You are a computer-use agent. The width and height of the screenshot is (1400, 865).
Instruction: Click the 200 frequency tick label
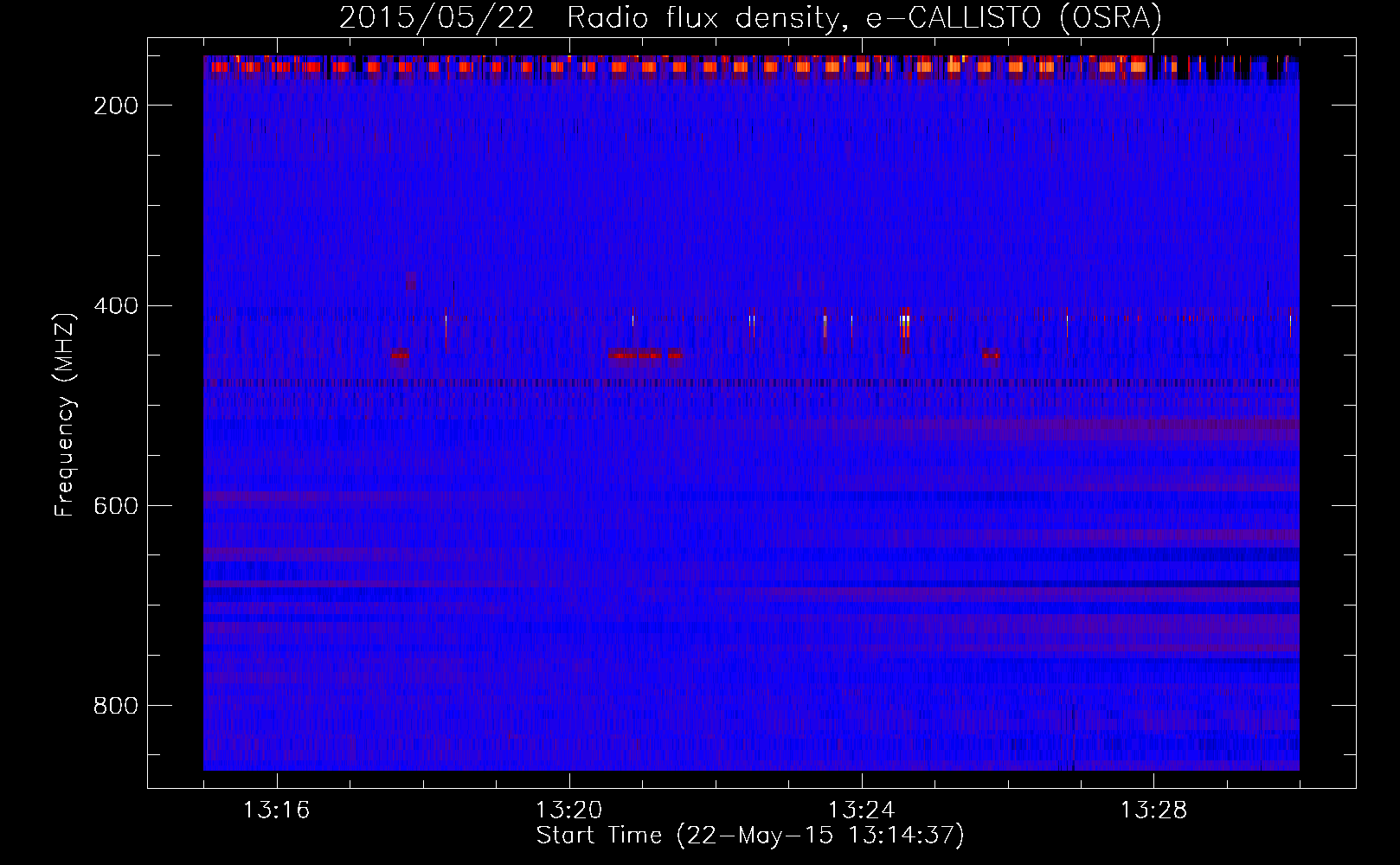point(115,106)
